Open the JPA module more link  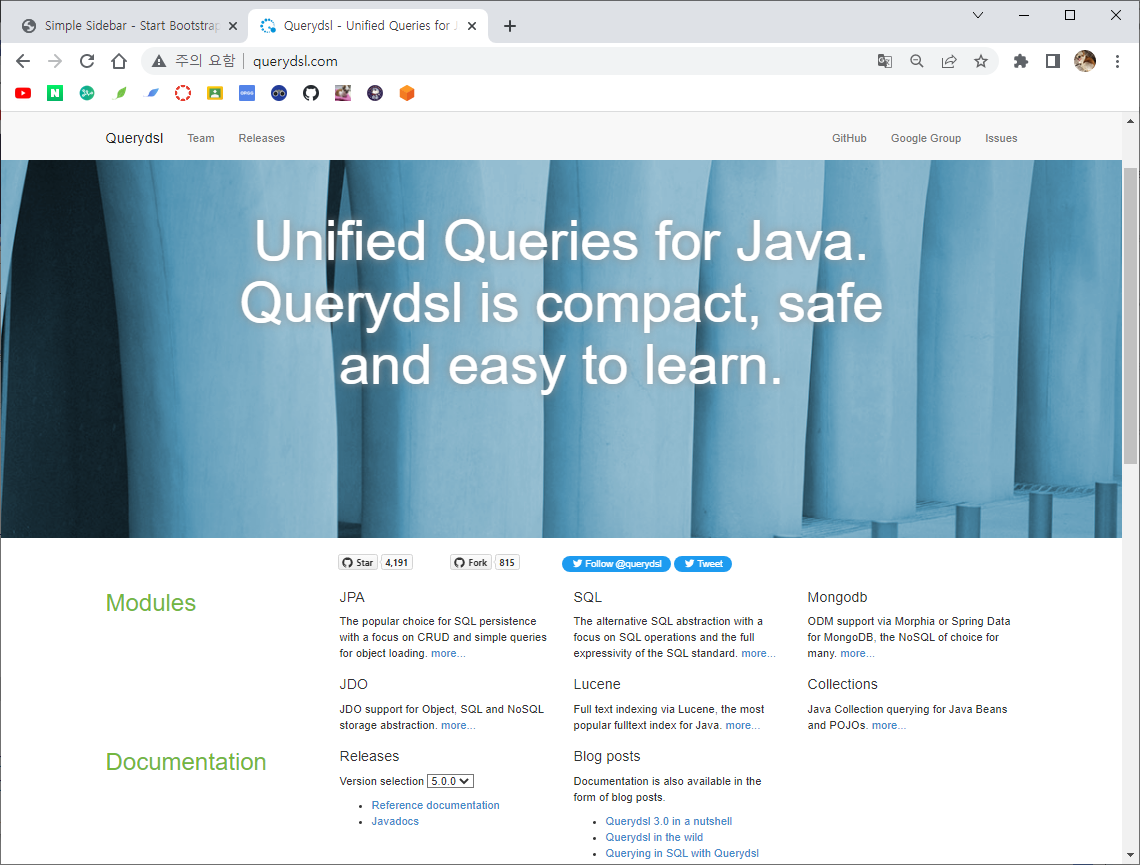[x=448, y=653]
